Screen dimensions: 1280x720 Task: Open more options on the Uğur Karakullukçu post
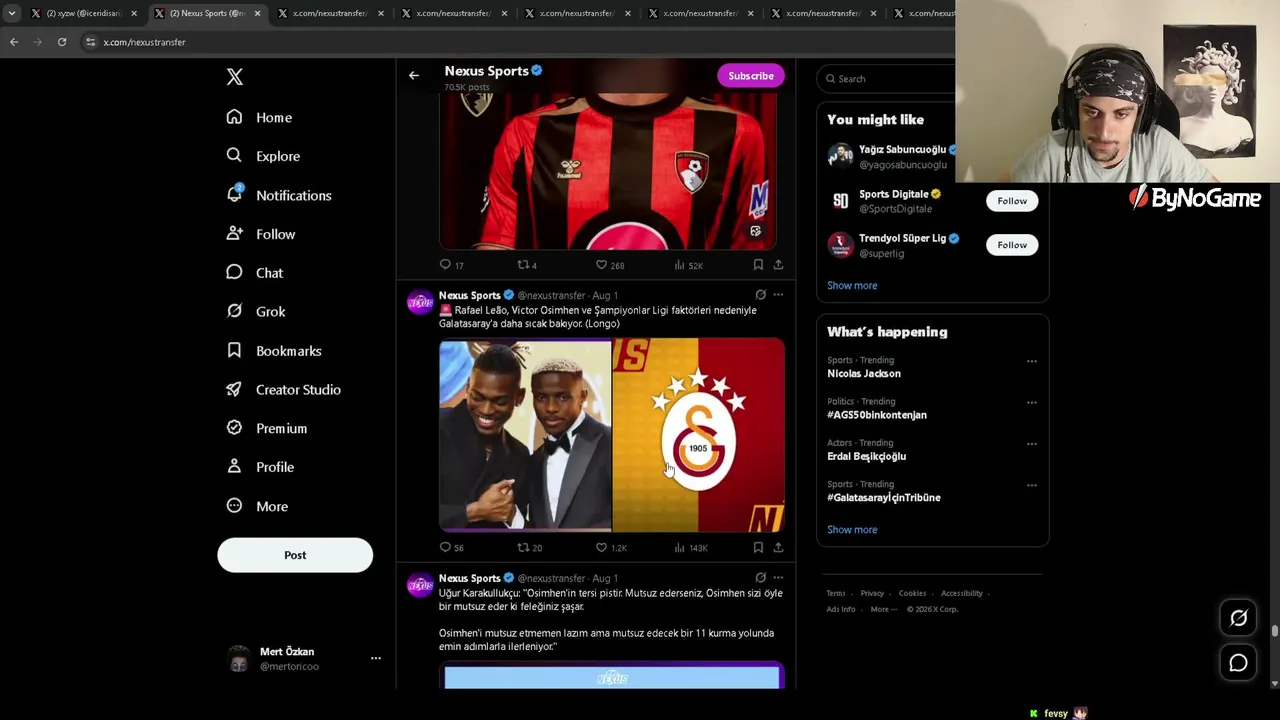pos(778,578)
